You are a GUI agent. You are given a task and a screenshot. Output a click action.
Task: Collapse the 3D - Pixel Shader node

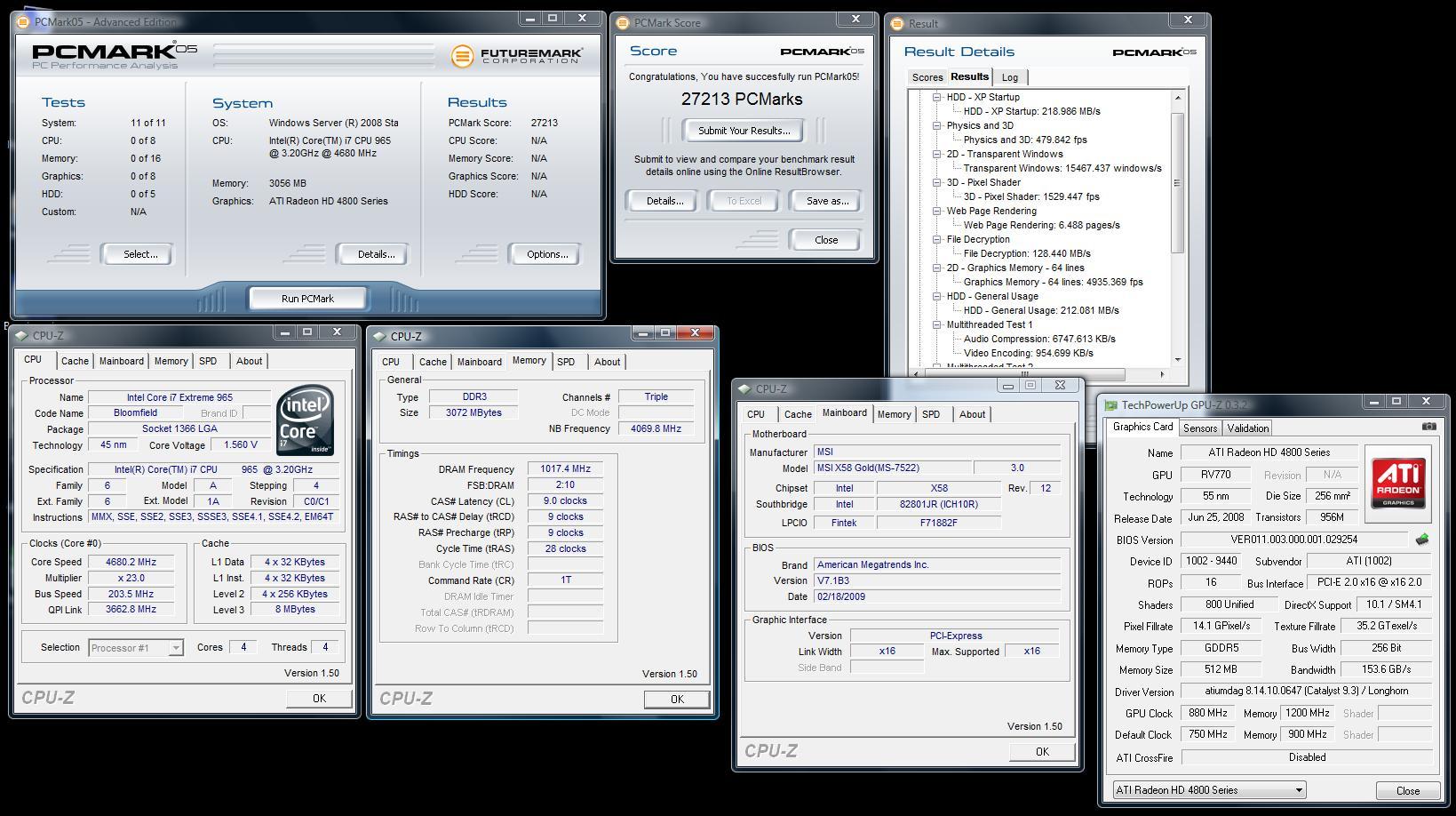coord(936,182)
